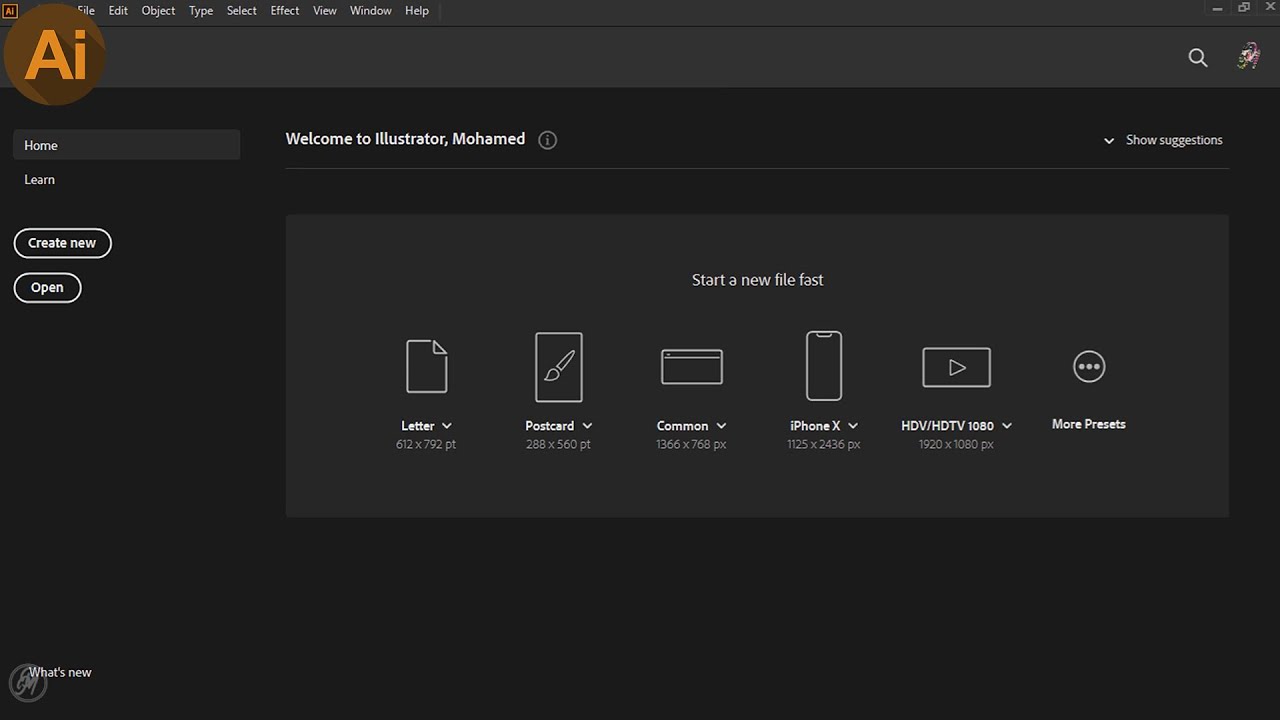Click the search magnifier icon
This screenshot has height=720, width=1280.
[x=1198, y=58]
